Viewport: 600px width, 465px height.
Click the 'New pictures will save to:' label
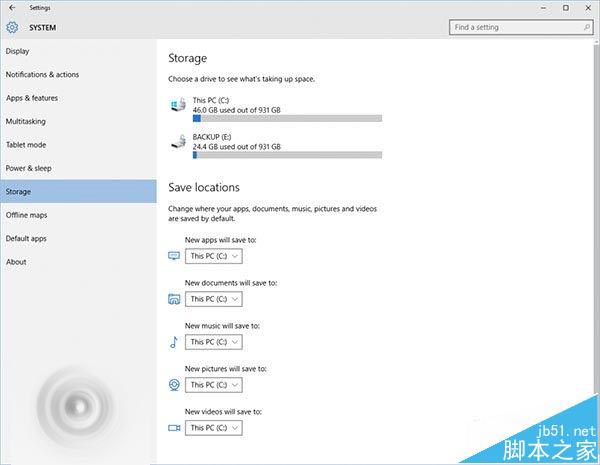pos(225,369)
